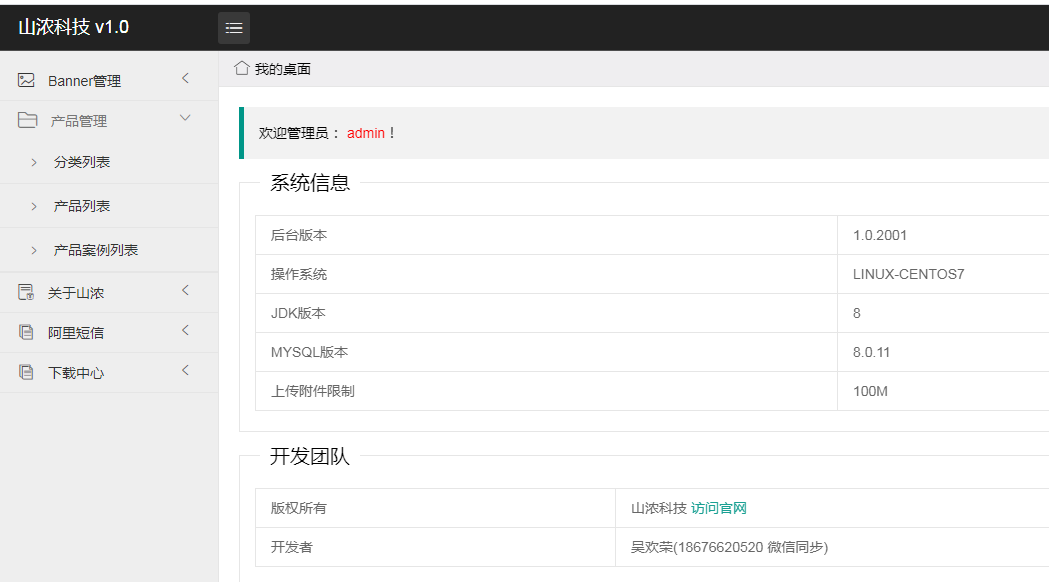This screenshot has width=1049, height=582.
Task: Collapse the 产品管理 menu chevron
Action: point(185,118)
